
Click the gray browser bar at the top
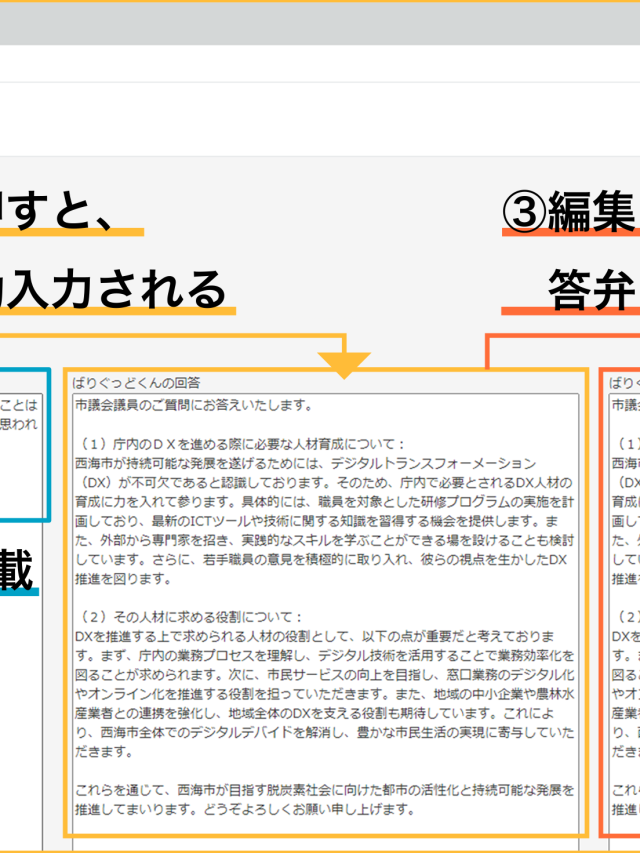[320, 24]
